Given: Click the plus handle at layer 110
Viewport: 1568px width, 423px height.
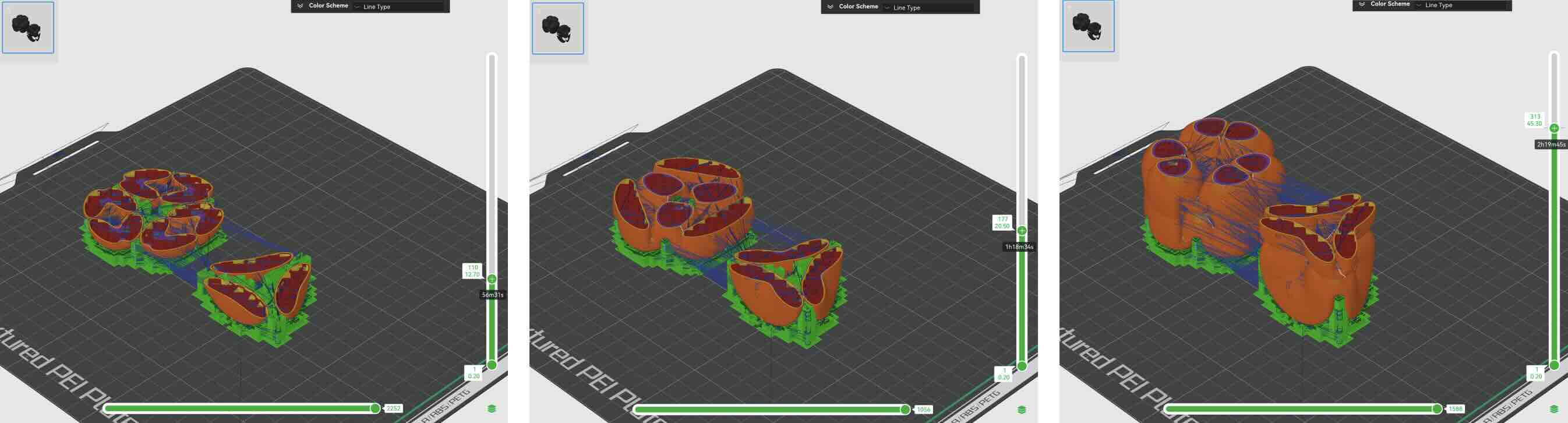Looking at the screenshot, I should tap(492, 279).
